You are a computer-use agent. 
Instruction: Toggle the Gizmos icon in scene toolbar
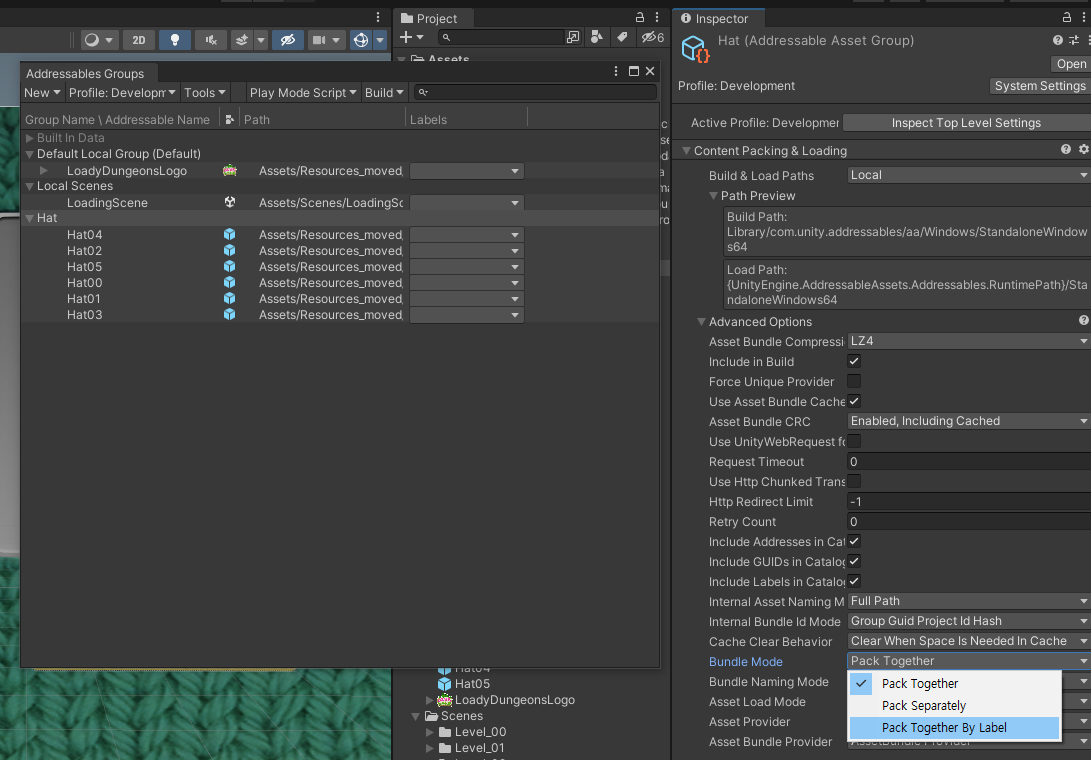click(x=360, y=40)
